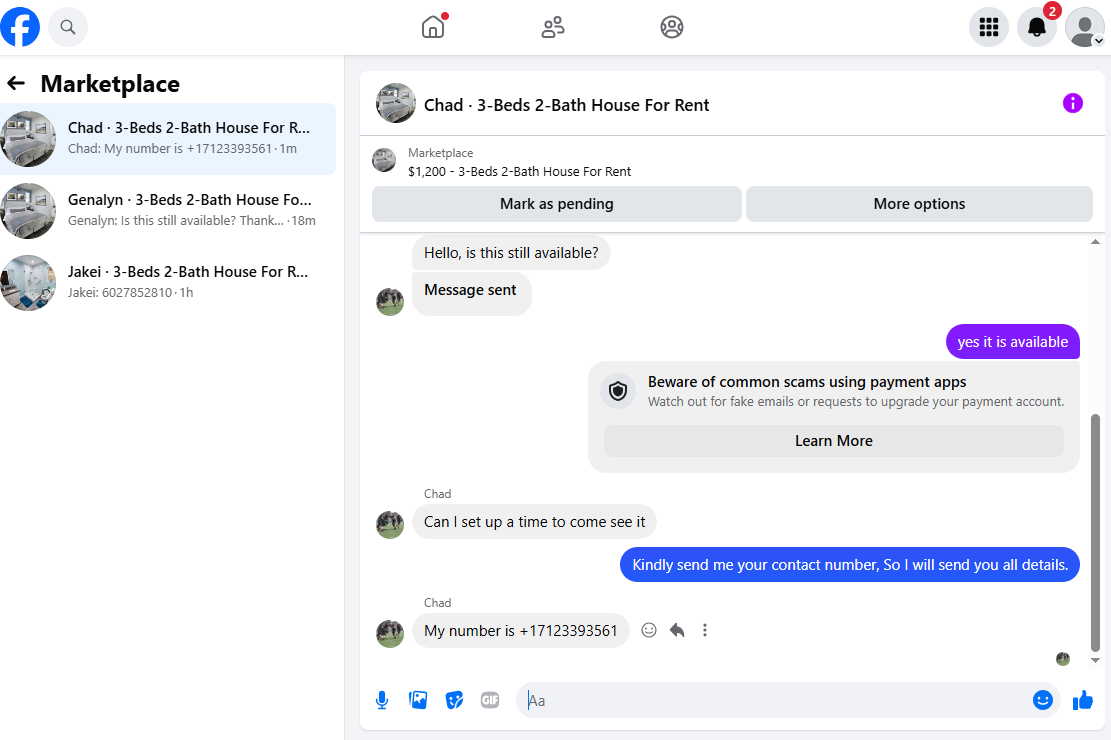Send a thumbs-up like
The width and height of the screenshot is (1111, 740).
tap(1083, 700)
